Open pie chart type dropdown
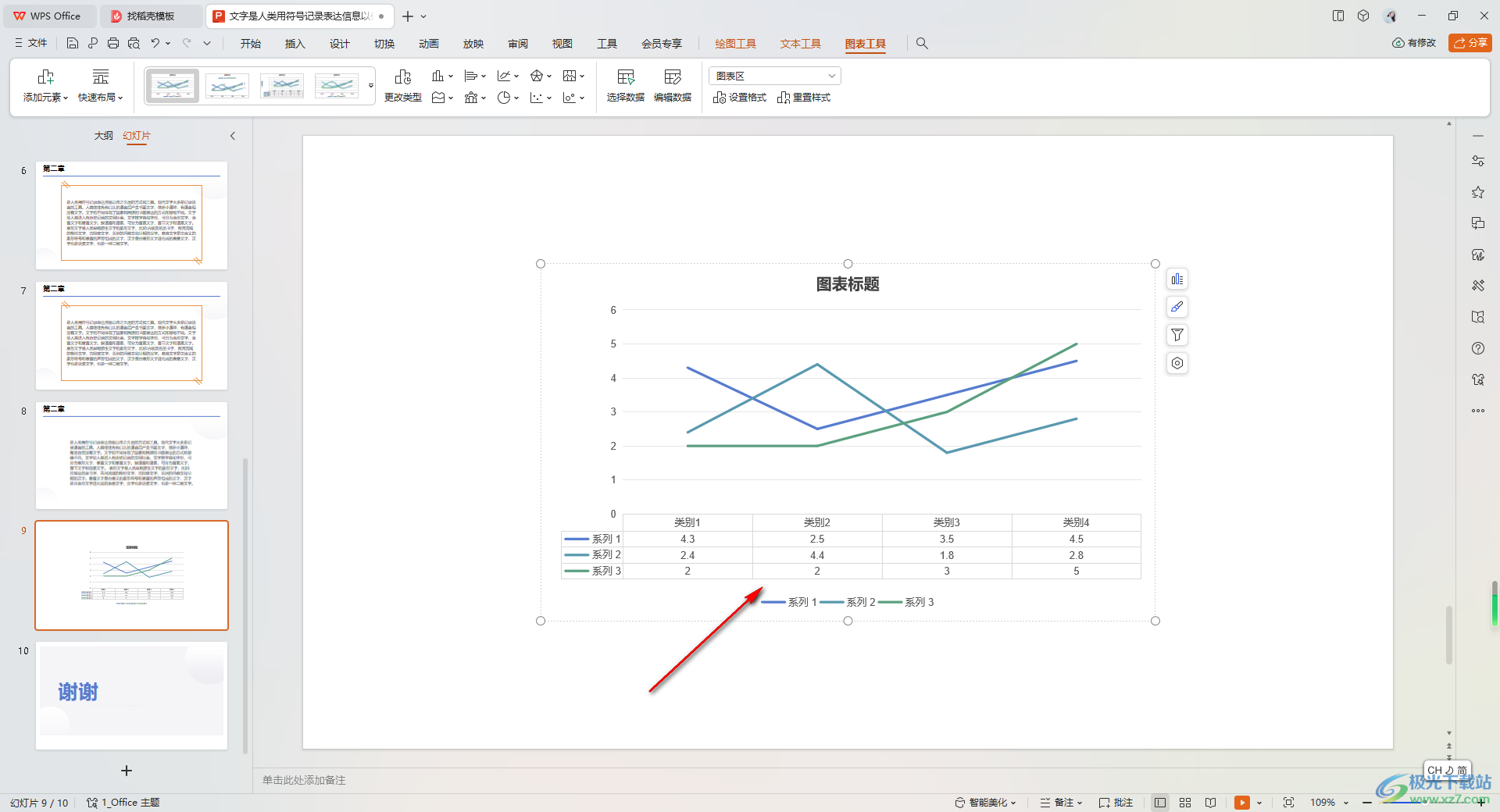The image size is (1500, 812). (x=508, y=98)
